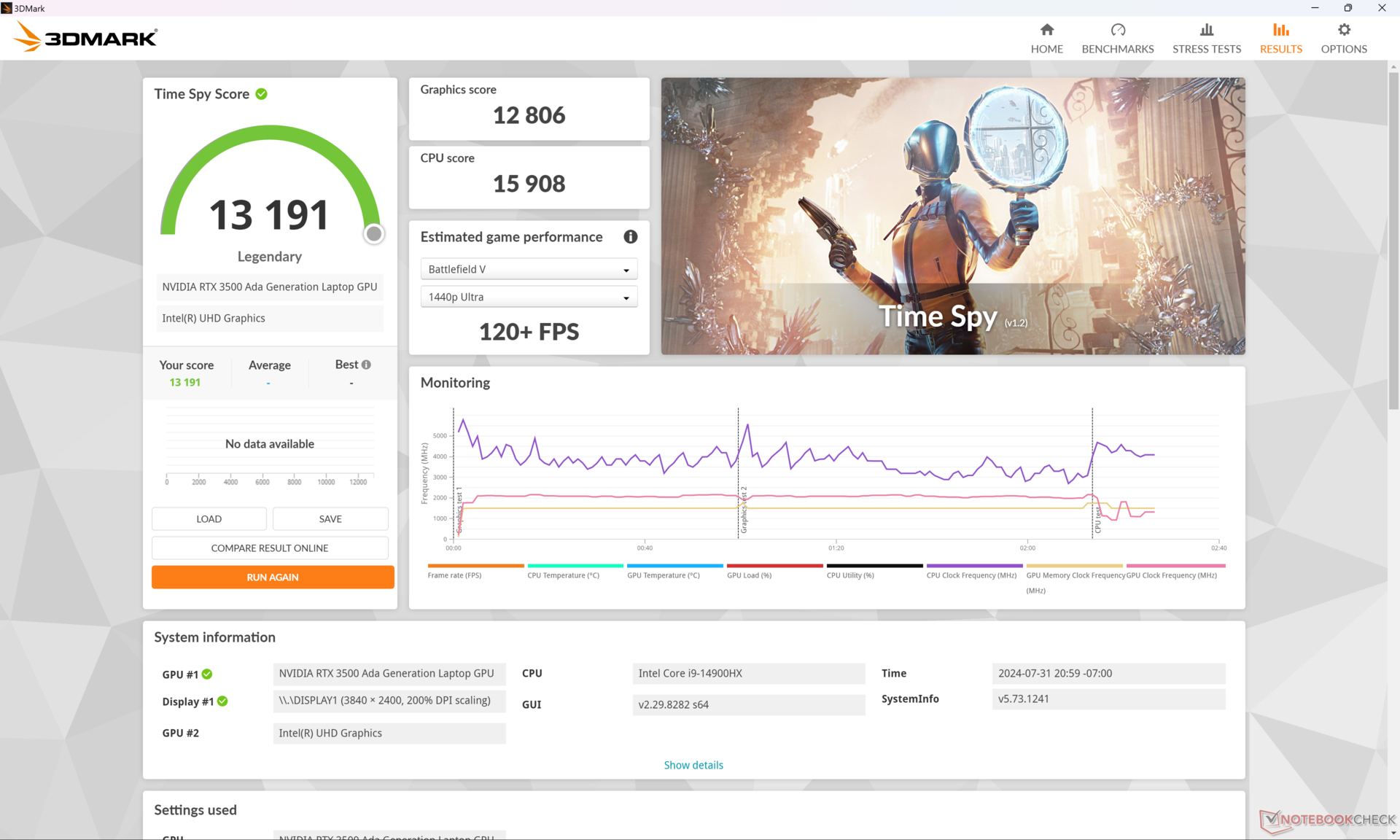1400x840 pixels.
Task: Click green validation checkmark by Time Spy Score
Action: click(262, 94)
